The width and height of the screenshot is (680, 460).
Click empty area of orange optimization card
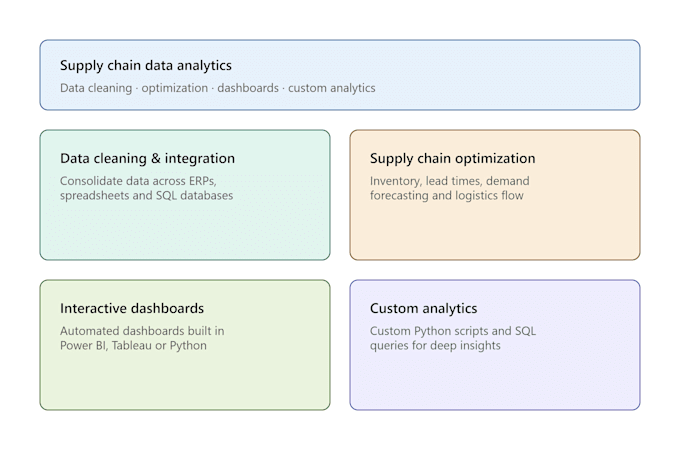495,232
